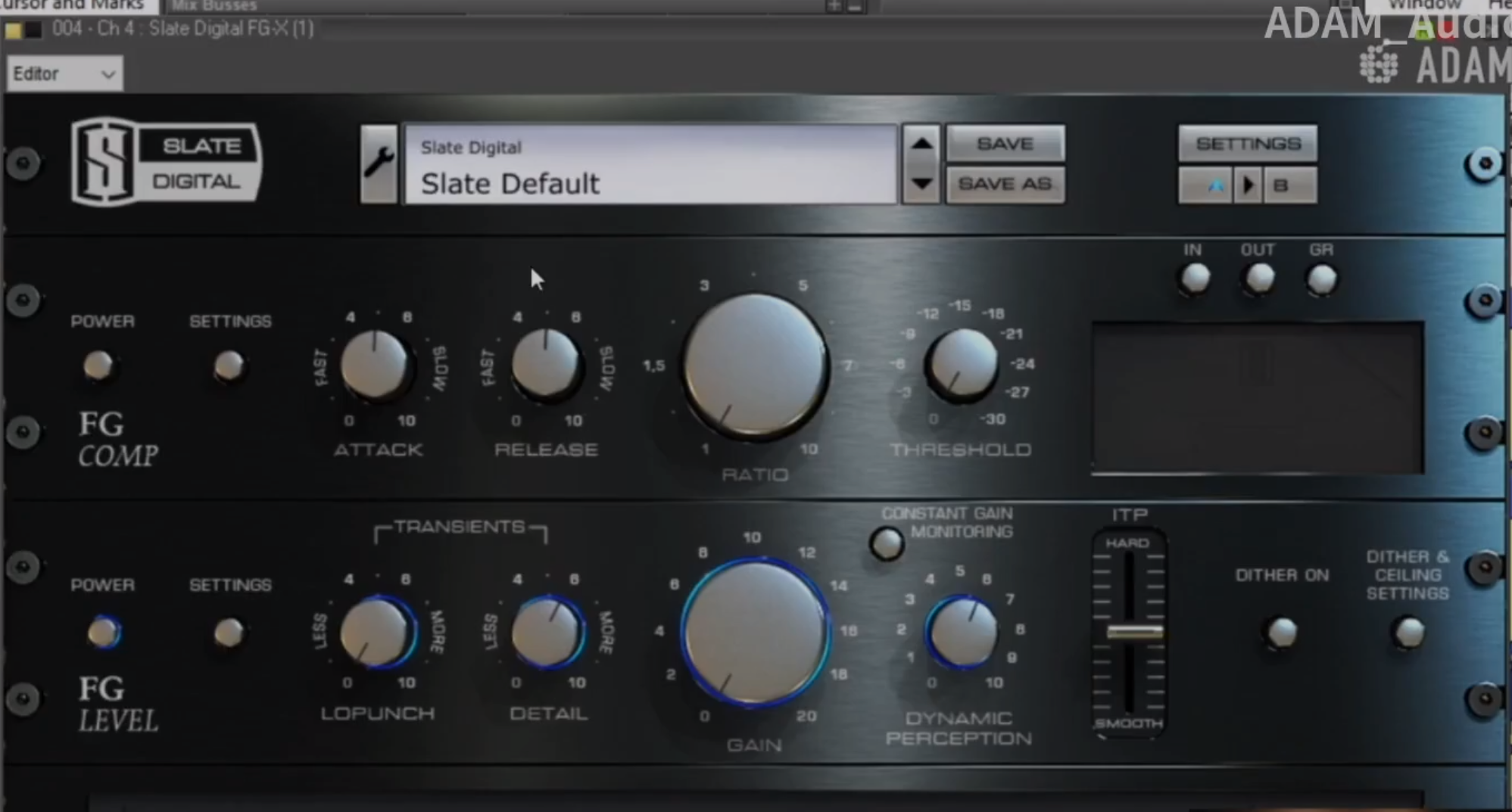Enable Constant Gain Monitoring
Image resolution: width=1512 pixels, height=812 pixels.
click(x=886, y=543)
